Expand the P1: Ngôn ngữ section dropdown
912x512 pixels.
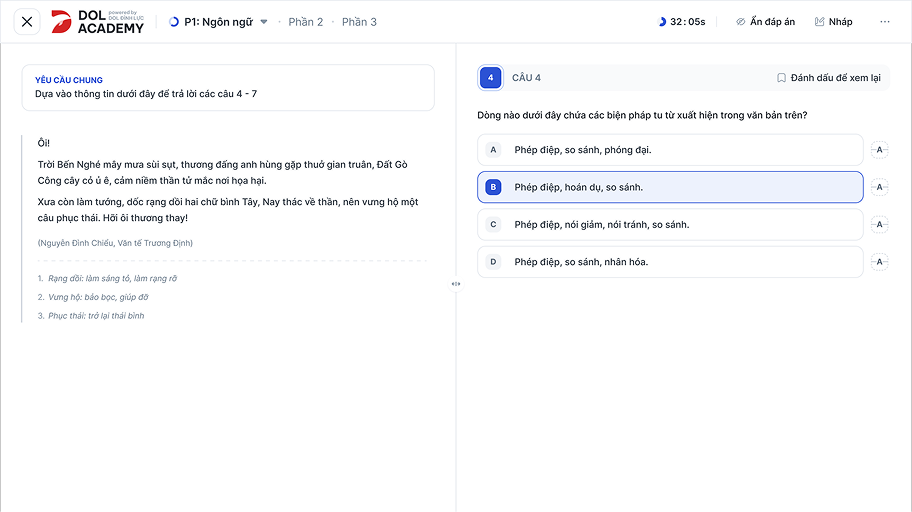point(264,22)
